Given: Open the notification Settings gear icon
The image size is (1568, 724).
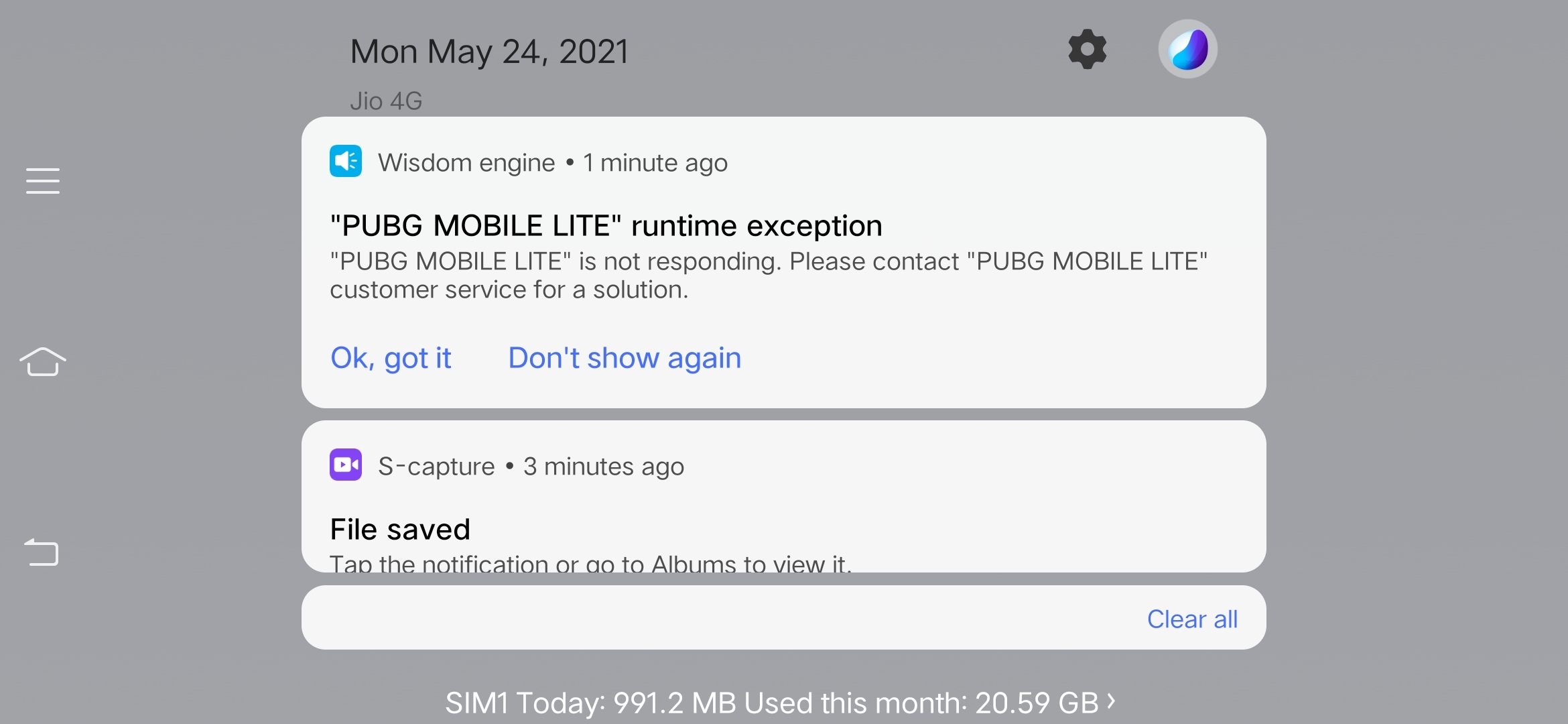Looking at the screenshot, I should [1087, 48].
